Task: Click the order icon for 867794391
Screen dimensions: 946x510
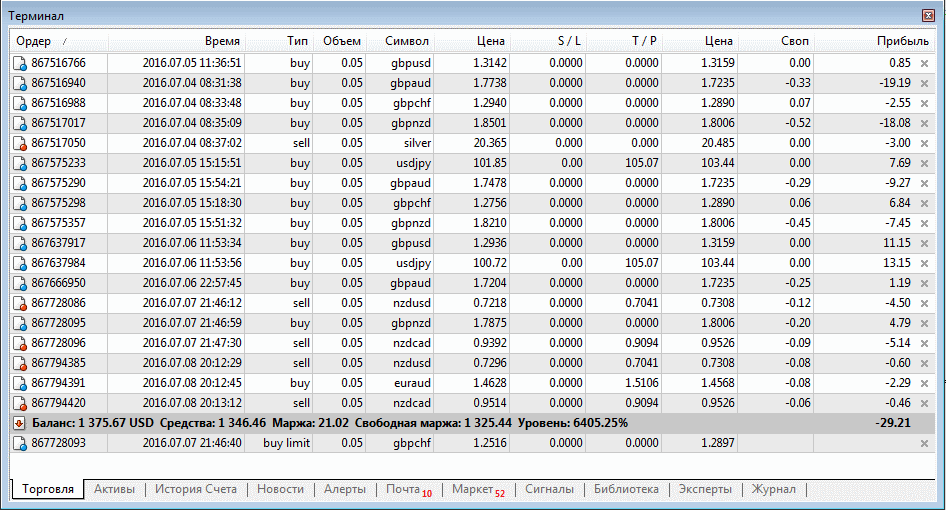Action: 20,384
